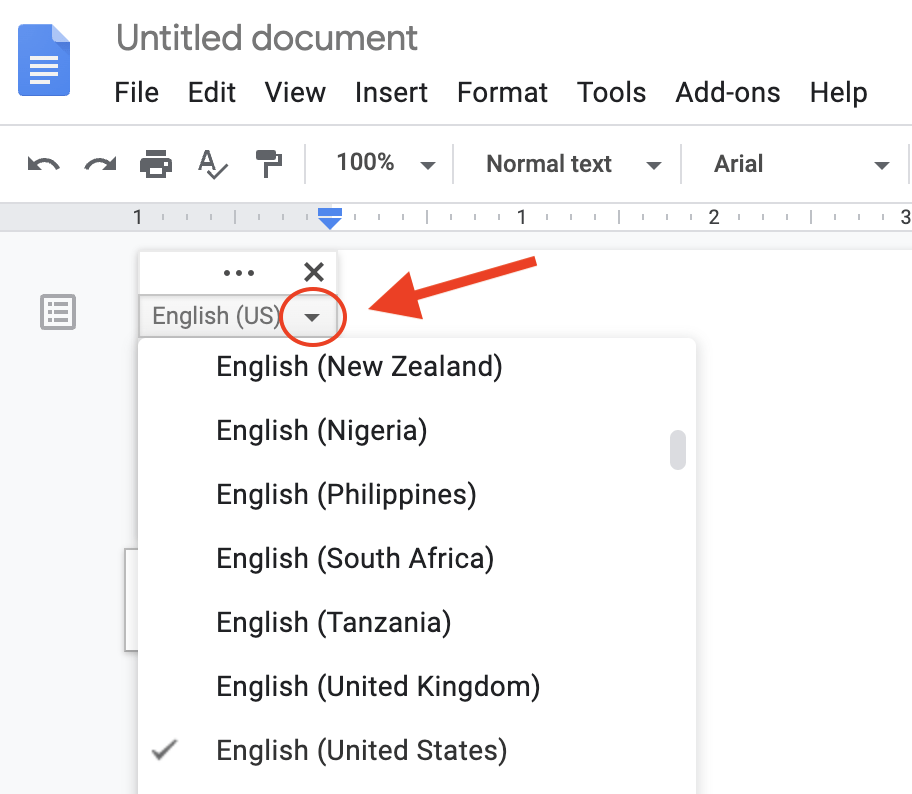Click the English (US) language dropdown arrow

(312, 317)
